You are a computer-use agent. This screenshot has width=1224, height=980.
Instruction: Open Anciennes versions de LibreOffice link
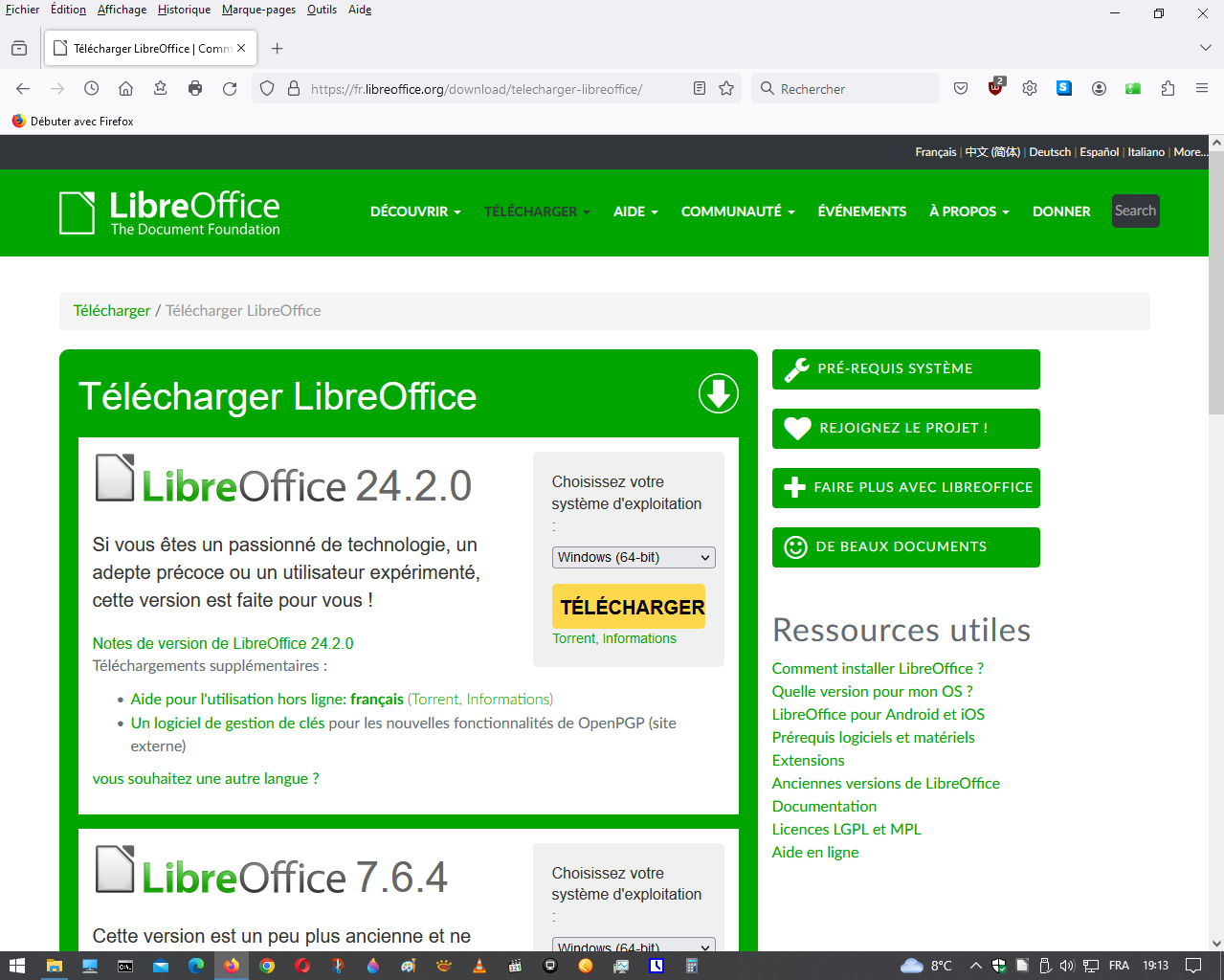click(885, 783)
